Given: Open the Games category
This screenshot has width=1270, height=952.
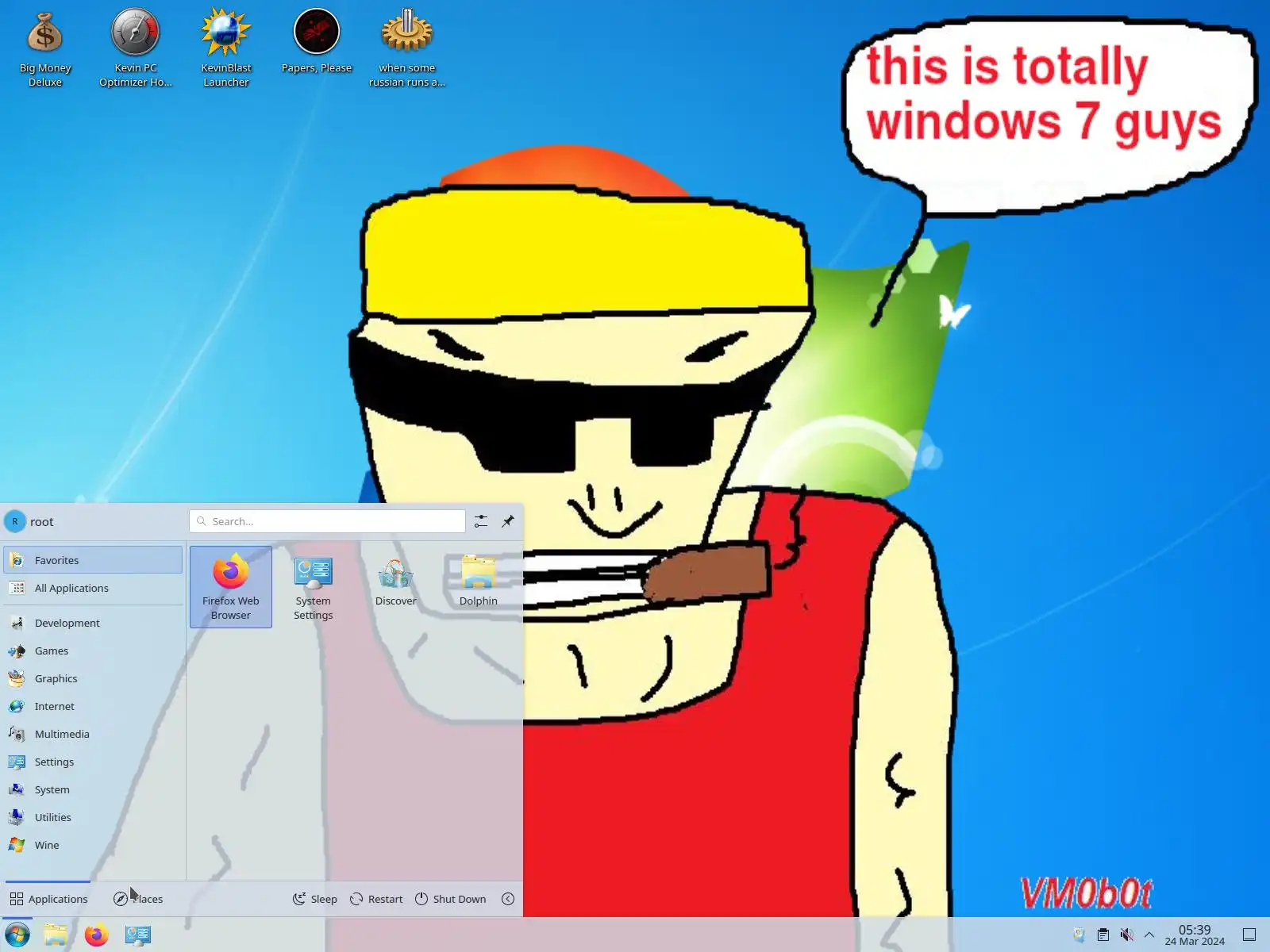Looking at the screenshot, I should click(x=93, y=651).
